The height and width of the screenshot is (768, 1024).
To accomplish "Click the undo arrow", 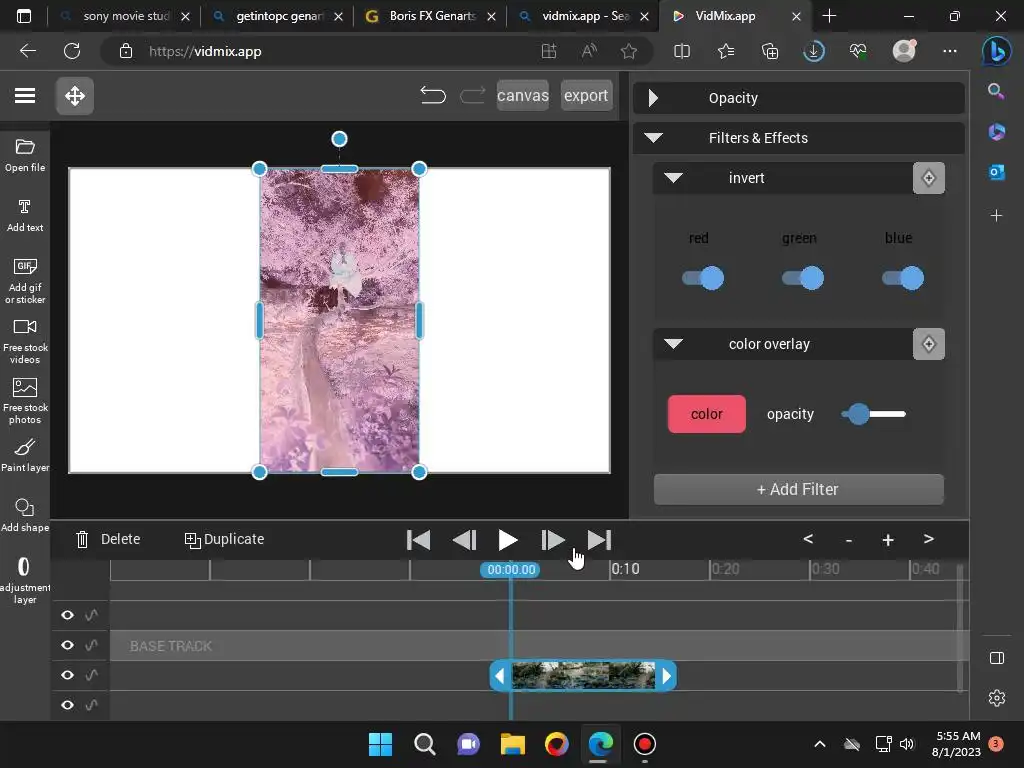I will click(x=433, y=96).
